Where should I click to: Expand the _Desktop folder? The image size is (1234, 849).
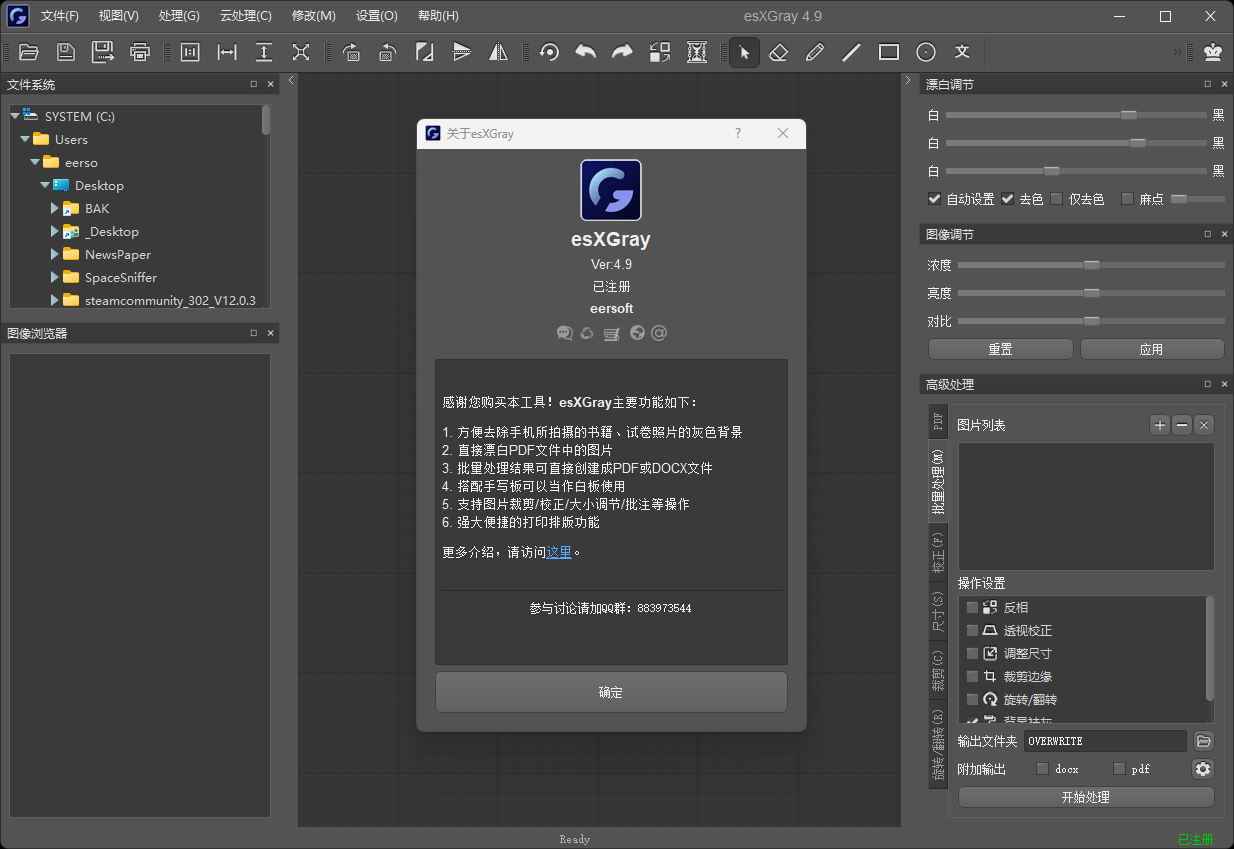(x=55, y=231)
